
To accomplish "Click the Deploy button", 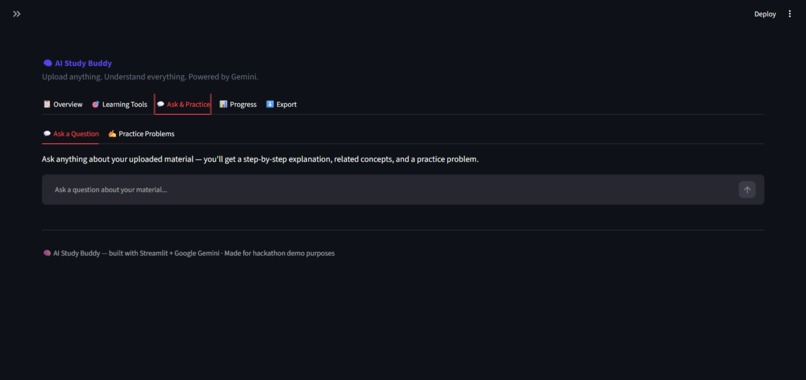I will (x=765, y=14).
